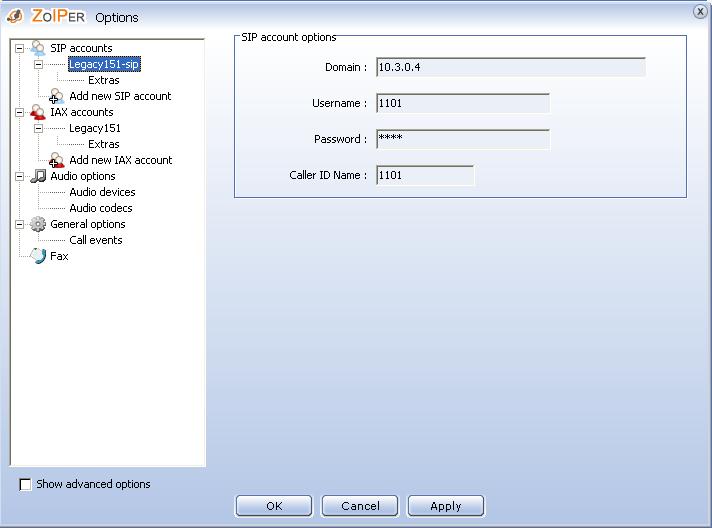Viewport: 712px width, 528px height.
Task: Collapse the General options tree node
Action: click(20, 224)
